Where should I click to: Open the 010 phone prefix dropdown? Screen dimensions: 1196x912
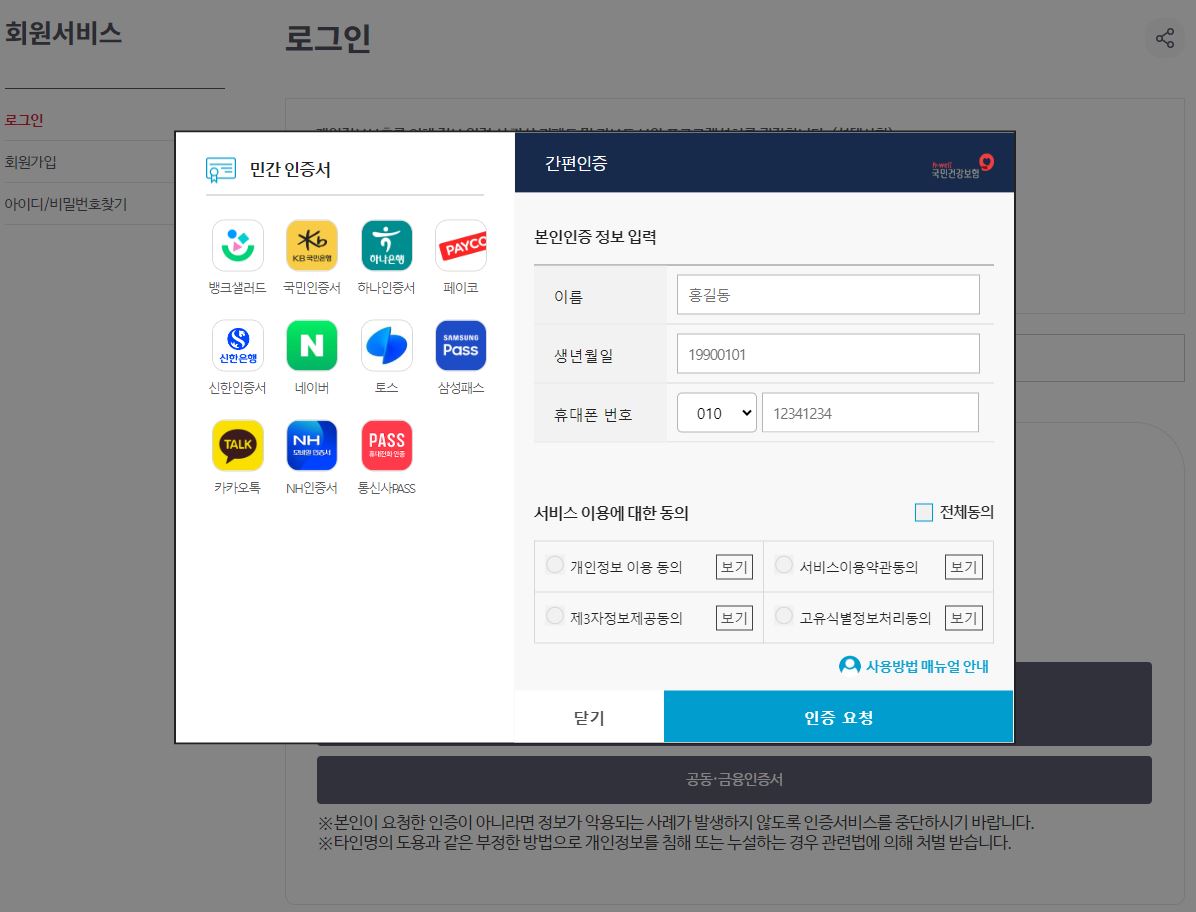point(716,412)
